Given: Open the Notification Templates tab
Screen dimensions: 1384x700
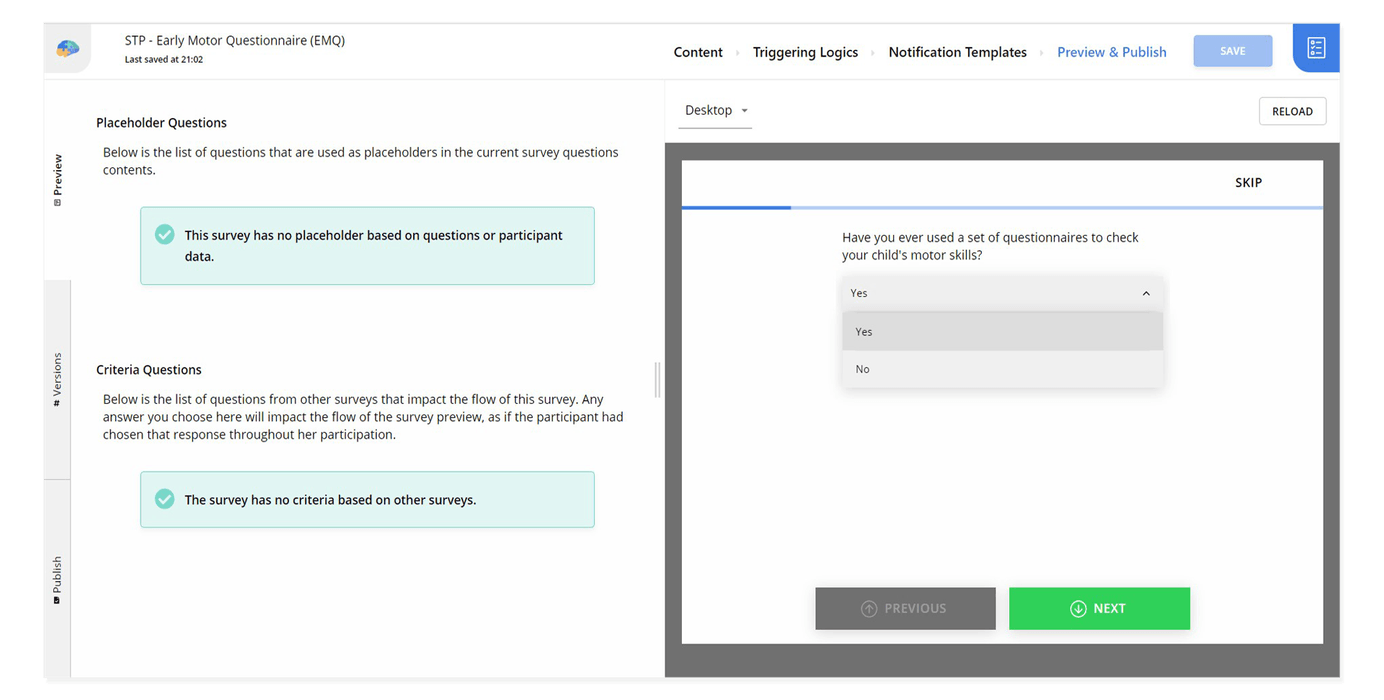Looking at the screenshot, I should 957,51.
